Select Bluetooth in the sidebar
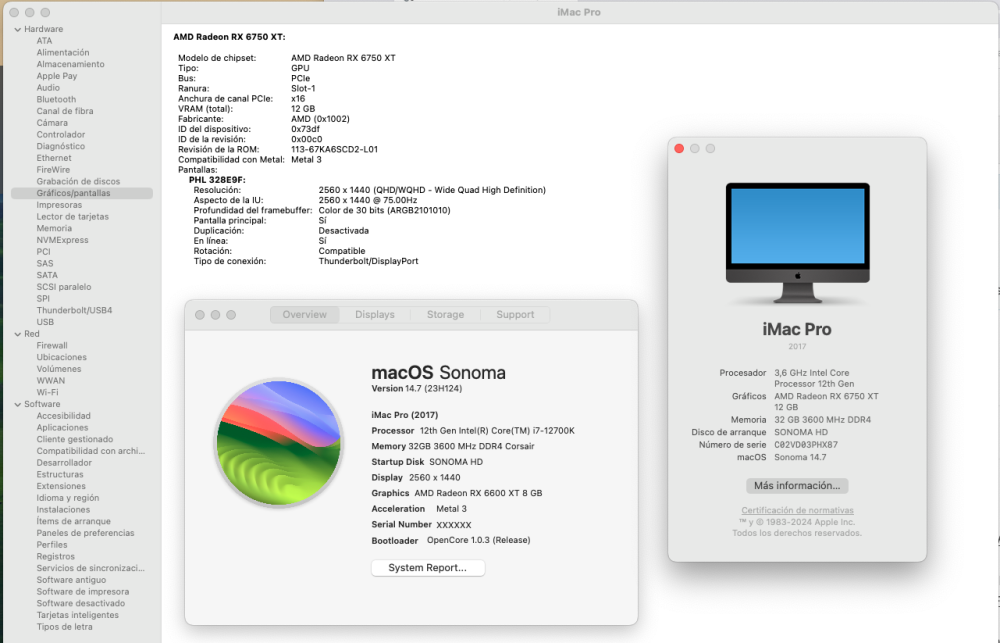Screen dimensions: 1000x643 (x=56, y=100)
